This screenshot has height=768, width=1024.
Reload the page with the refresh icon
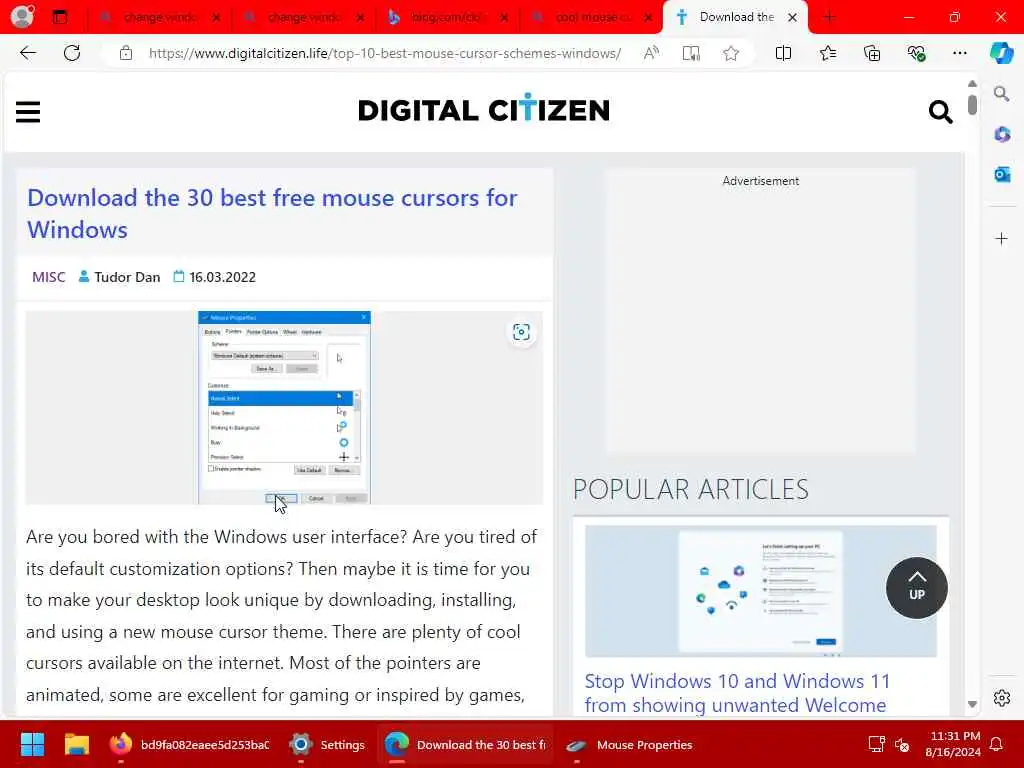[x=72, y=53]
